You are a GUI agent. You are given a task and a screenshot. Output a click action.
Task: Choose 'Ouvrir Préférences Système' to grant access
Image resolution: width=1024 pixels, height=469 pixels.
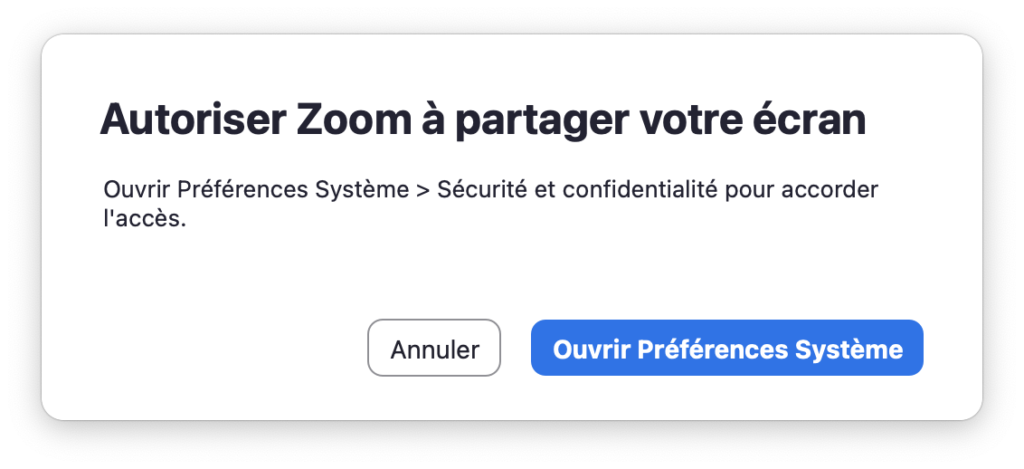click(727, 348)
